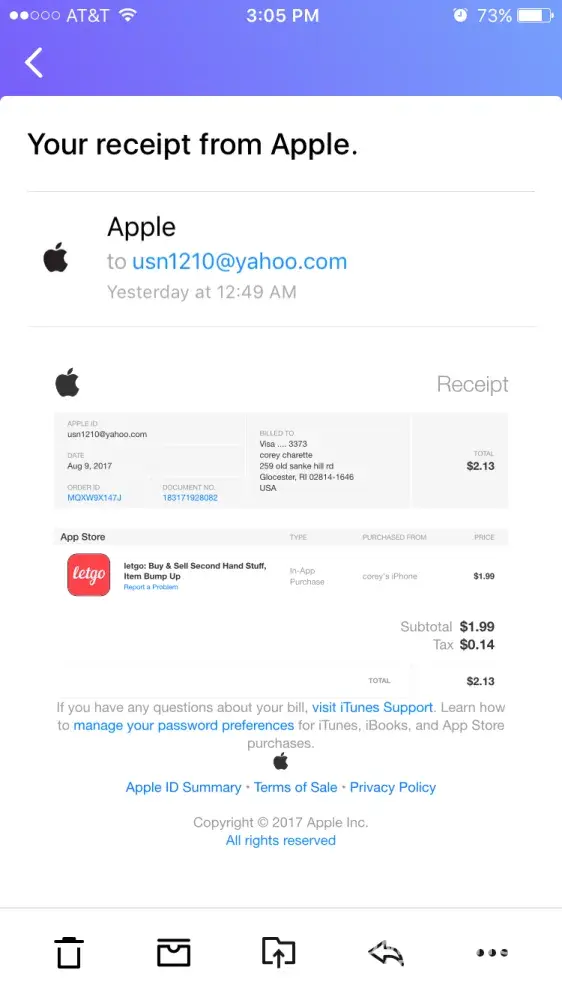Tap the Apple logo in receipt header
This screenshot has width=562, height=1000.
[x=68, y=383]
